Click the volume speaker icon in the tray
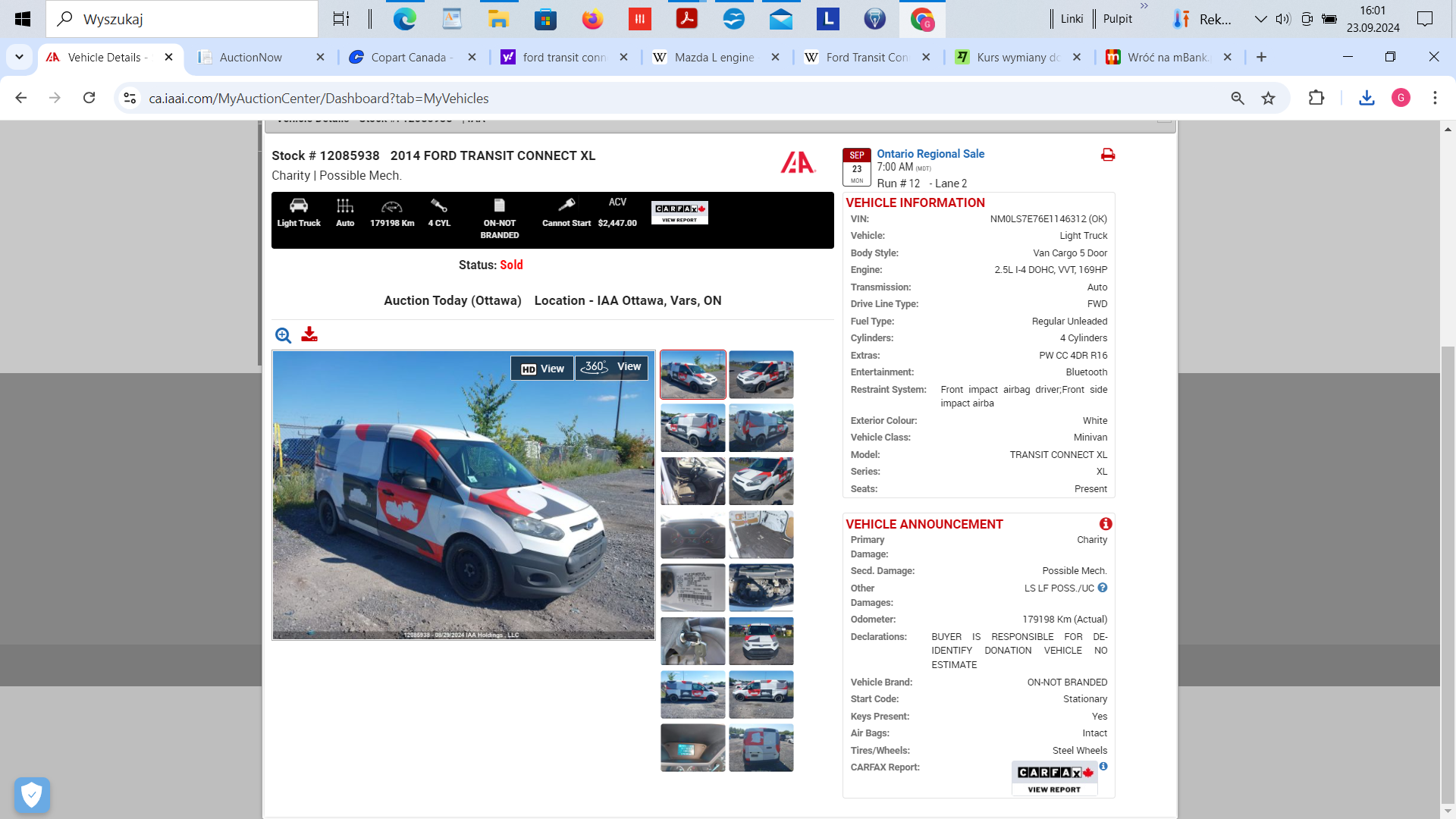Image resolution: width=1456 pixels, height=819 pixels. point(1283,19)
